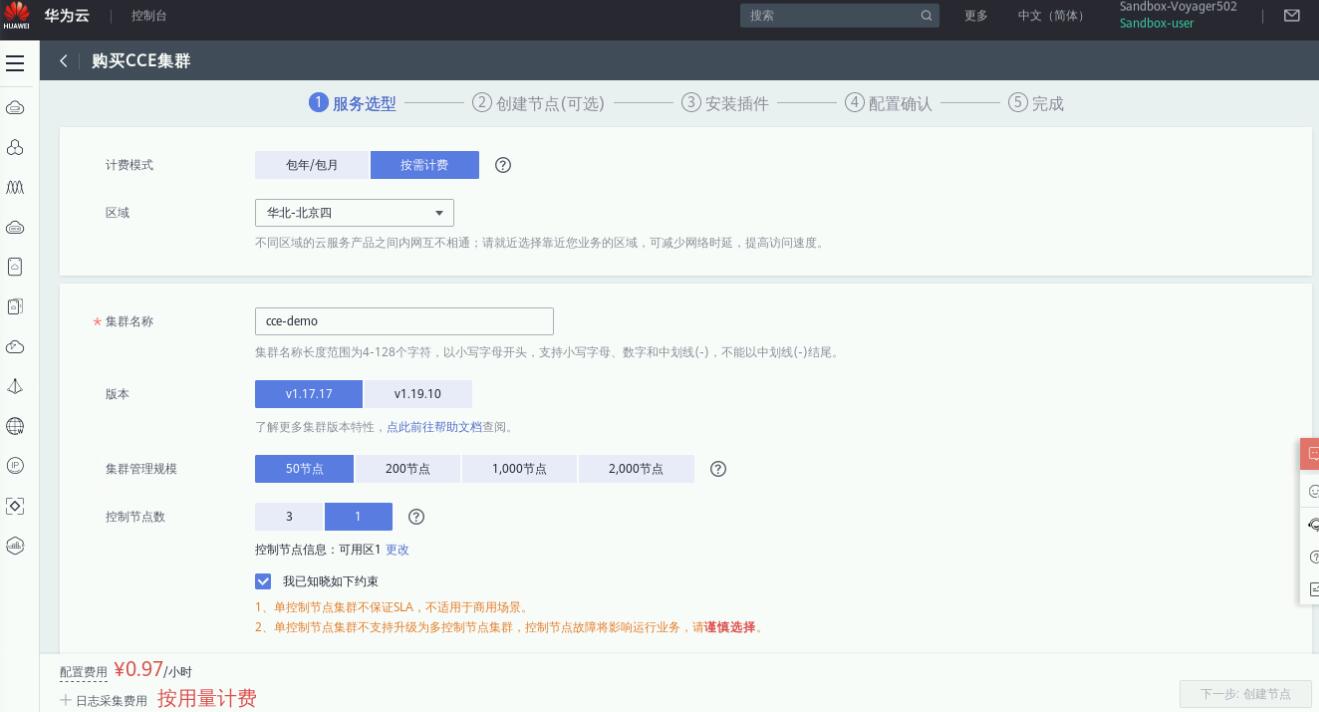This screenshot has height=712, width=1319.
Task: Click the 日志采集费用 label
Action: coord(110,700)
